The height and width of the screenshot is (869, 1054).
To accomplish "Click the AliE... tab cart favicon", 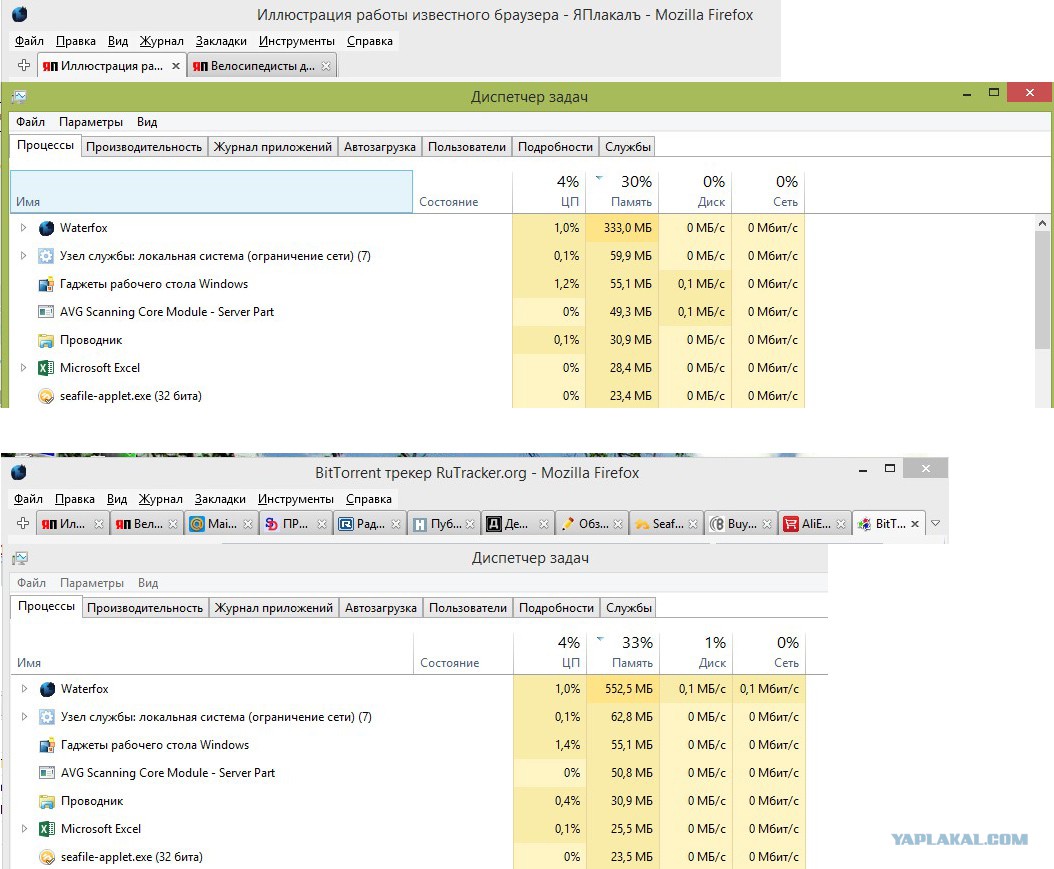I will point(790,524).
